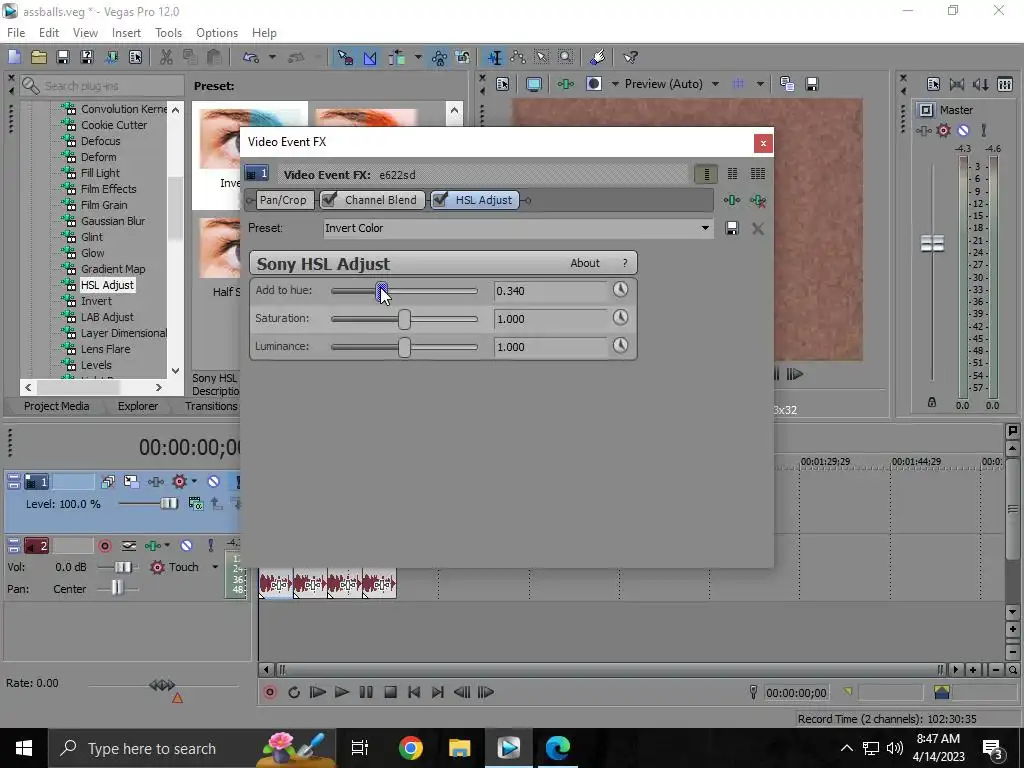Open the Preview (Auto) quality dropdown

[715, 84]
